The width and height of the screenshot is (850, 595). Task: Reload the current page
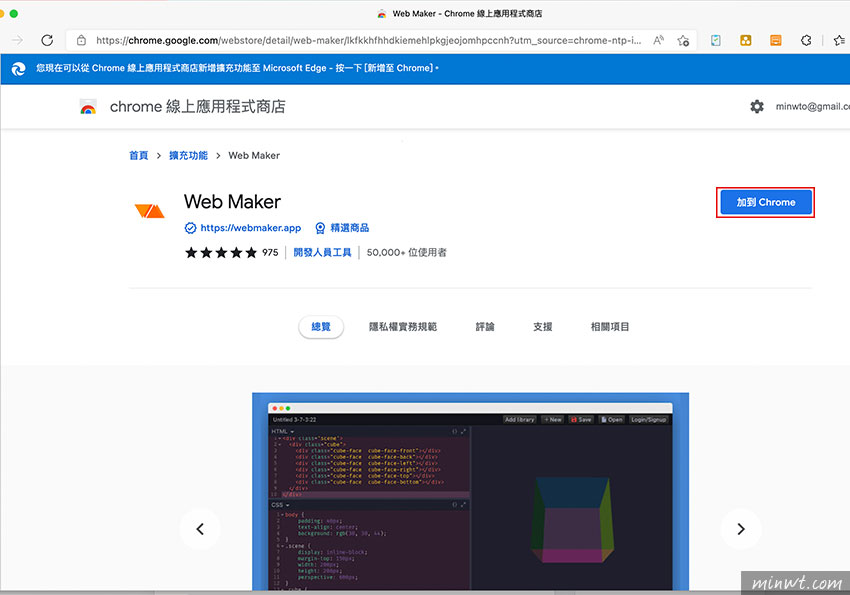[47, 40]
